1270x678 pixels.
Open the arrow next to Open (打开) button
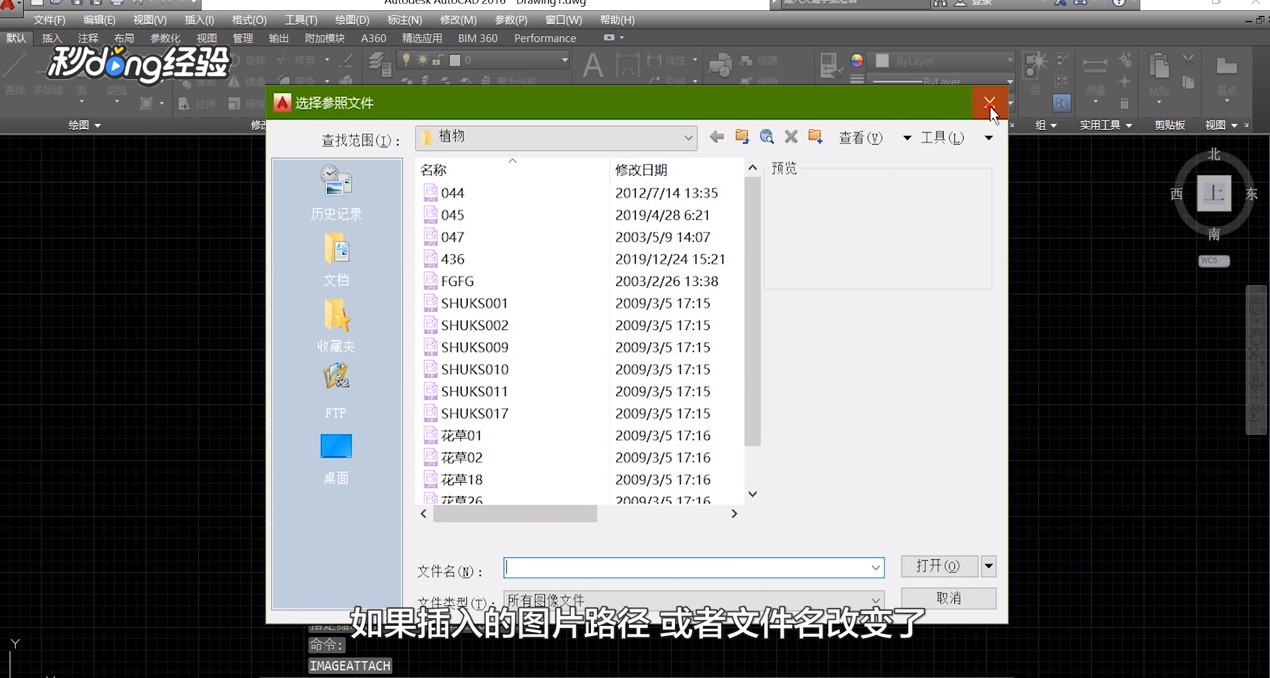point(988,566)
